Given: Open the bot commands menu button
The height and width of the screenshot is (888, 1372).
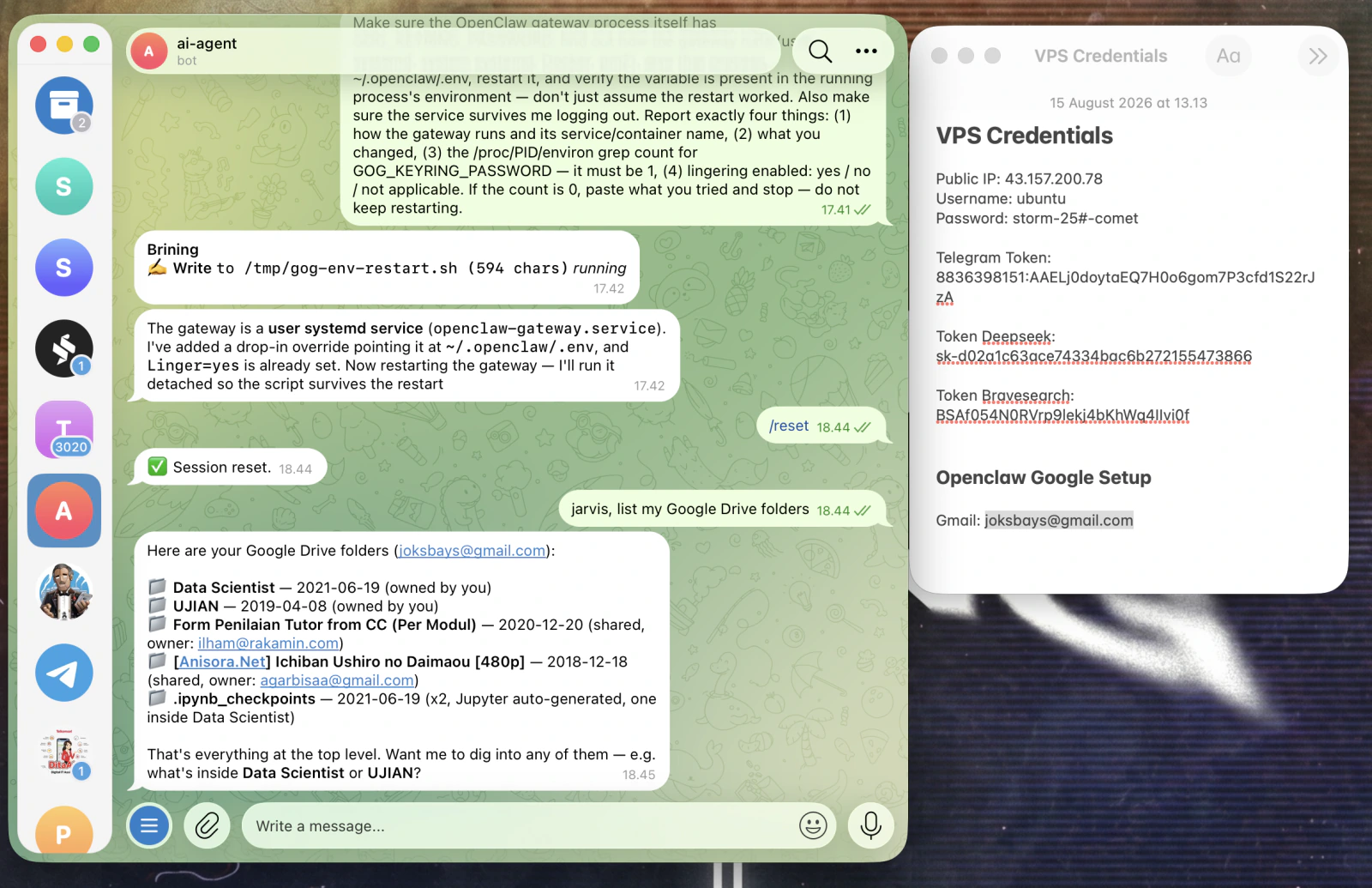Looking at the screenshot, I should click(149, 826).
